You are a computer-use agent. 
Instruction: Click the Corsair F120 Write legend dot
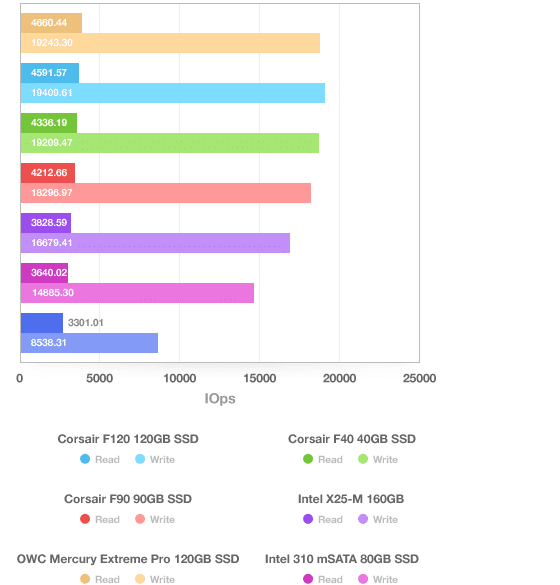coord(140,459)
